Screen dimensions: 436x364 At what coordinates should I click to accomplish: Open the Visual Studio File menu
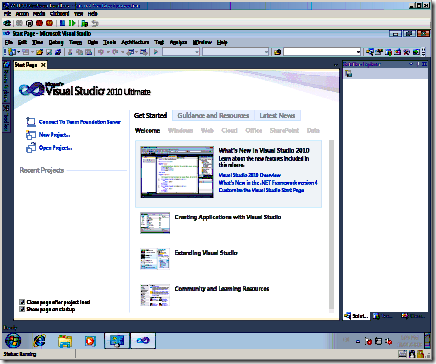tap(9, 42)
